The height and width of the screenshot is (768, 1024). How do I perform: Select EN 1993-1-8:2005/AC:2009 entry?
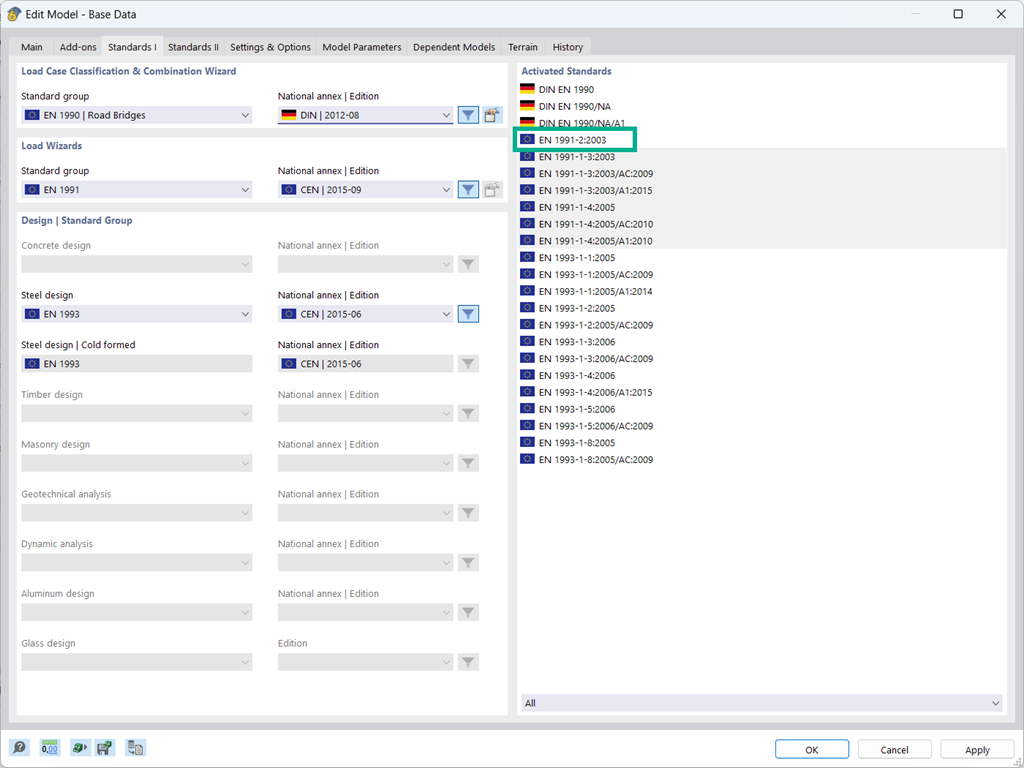(x=596, y=460)
